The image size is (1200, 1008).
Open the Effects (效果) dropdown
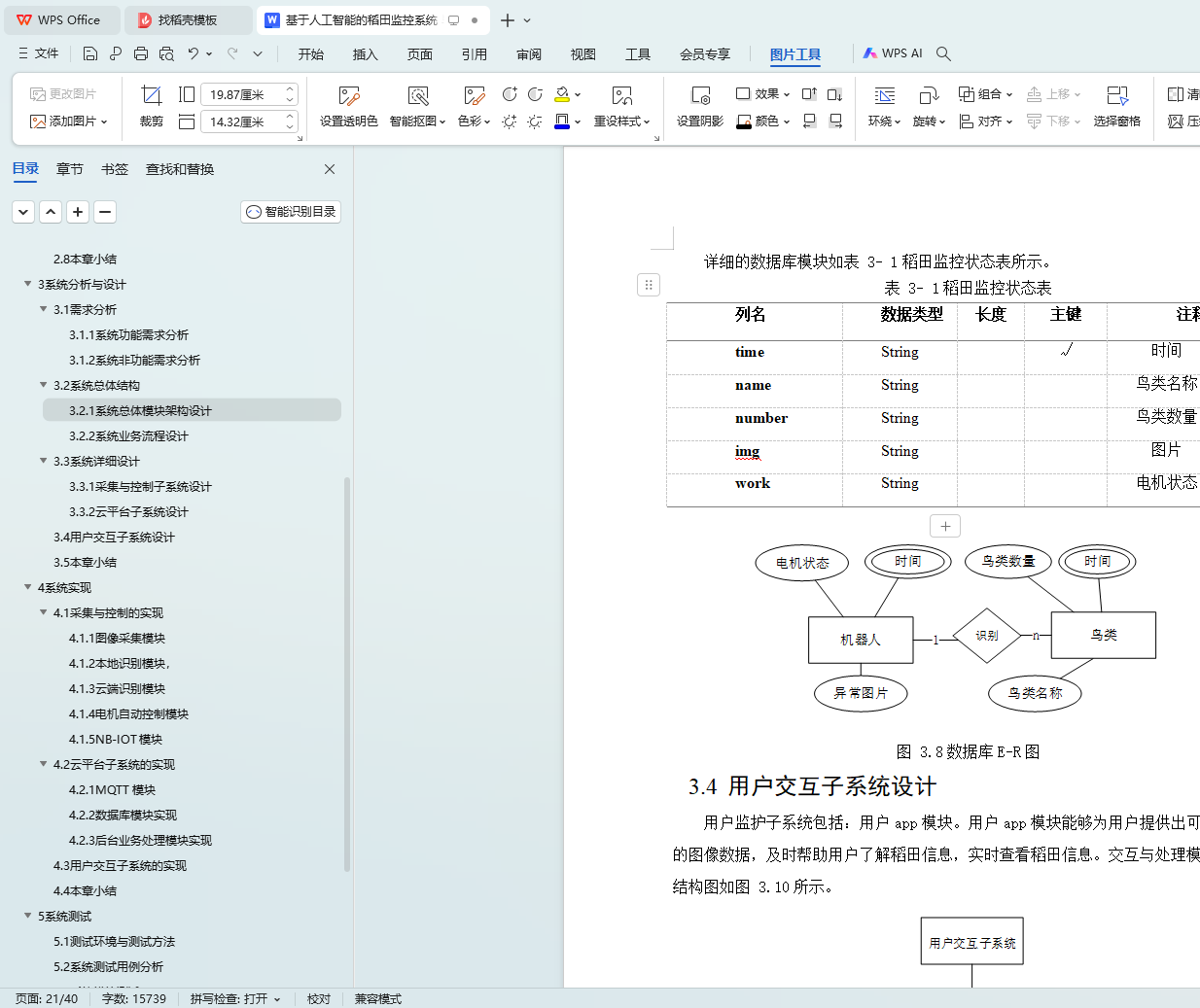[x=762, y=94]
